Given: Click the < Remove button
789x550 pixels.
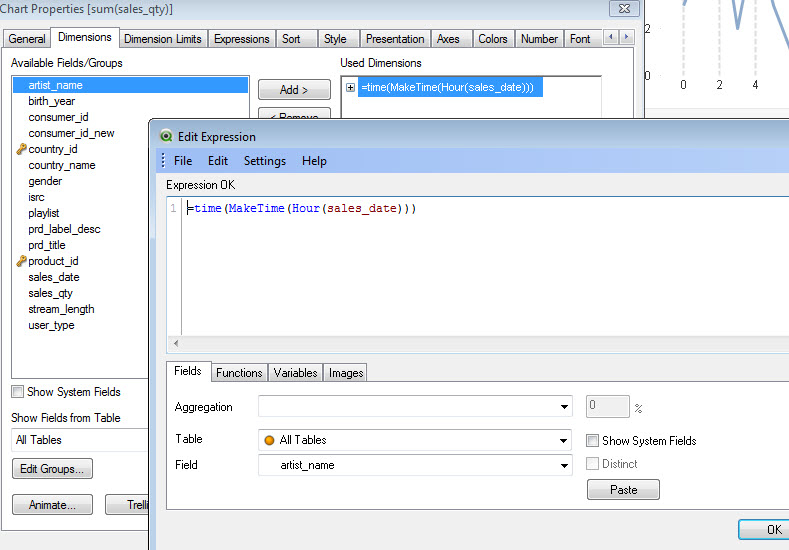Looking at the screenshot, I should [294, 114].
